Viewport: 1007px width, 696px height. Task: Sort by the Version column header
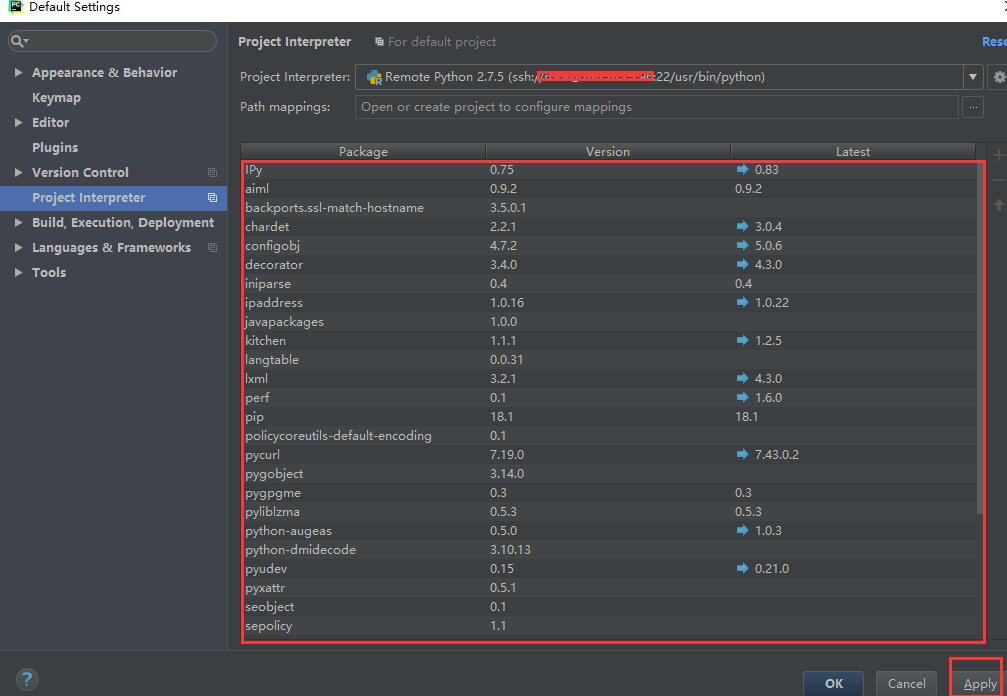pyautogui.click(x=608, y=152)
